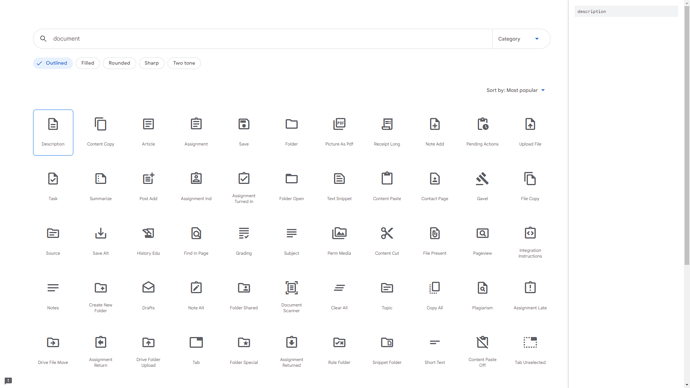Select the Content Cut scissors icon

coord(387,233)
